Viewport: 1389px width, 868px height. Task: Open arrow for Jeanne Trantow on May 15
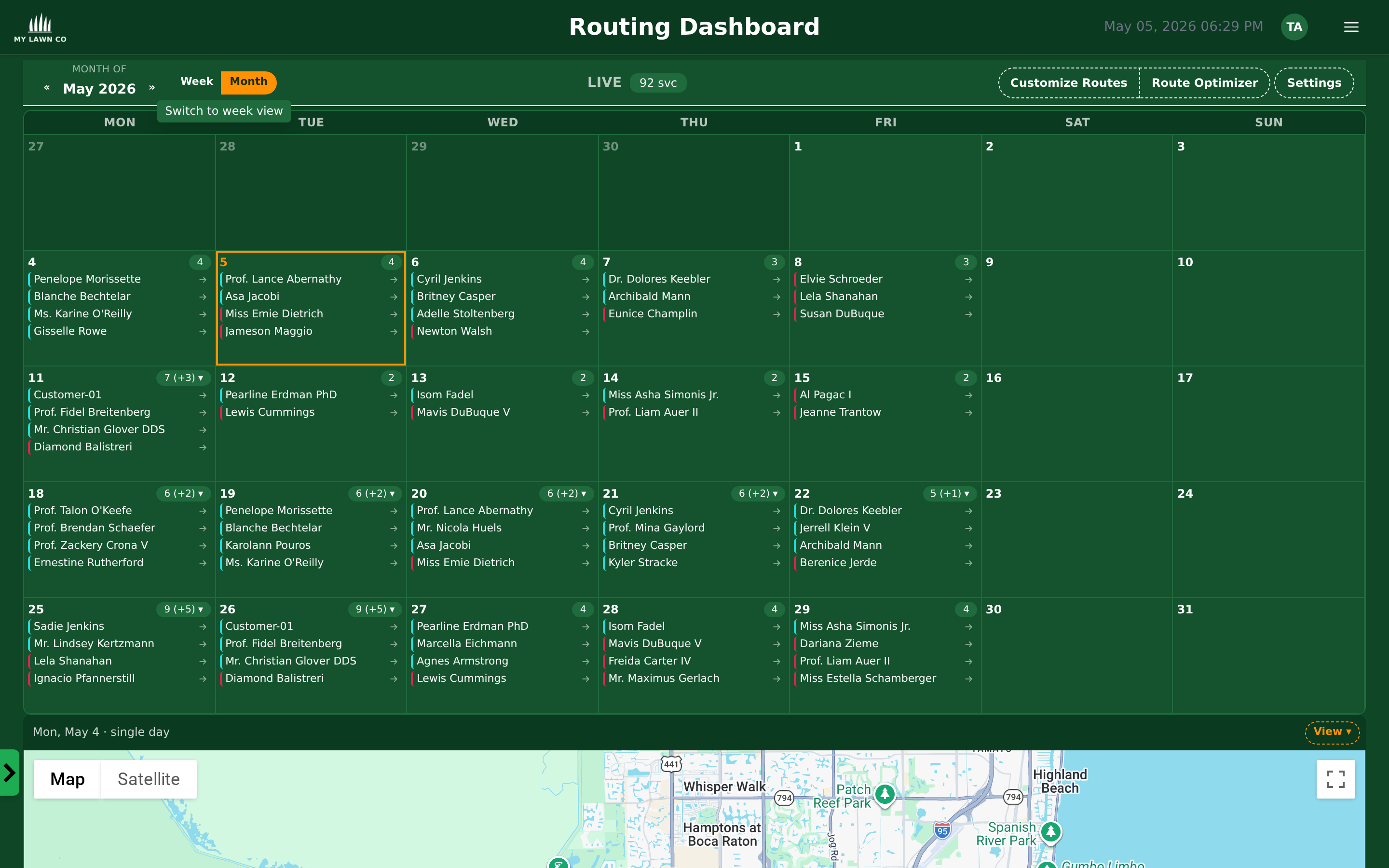[x=968, y=413]
